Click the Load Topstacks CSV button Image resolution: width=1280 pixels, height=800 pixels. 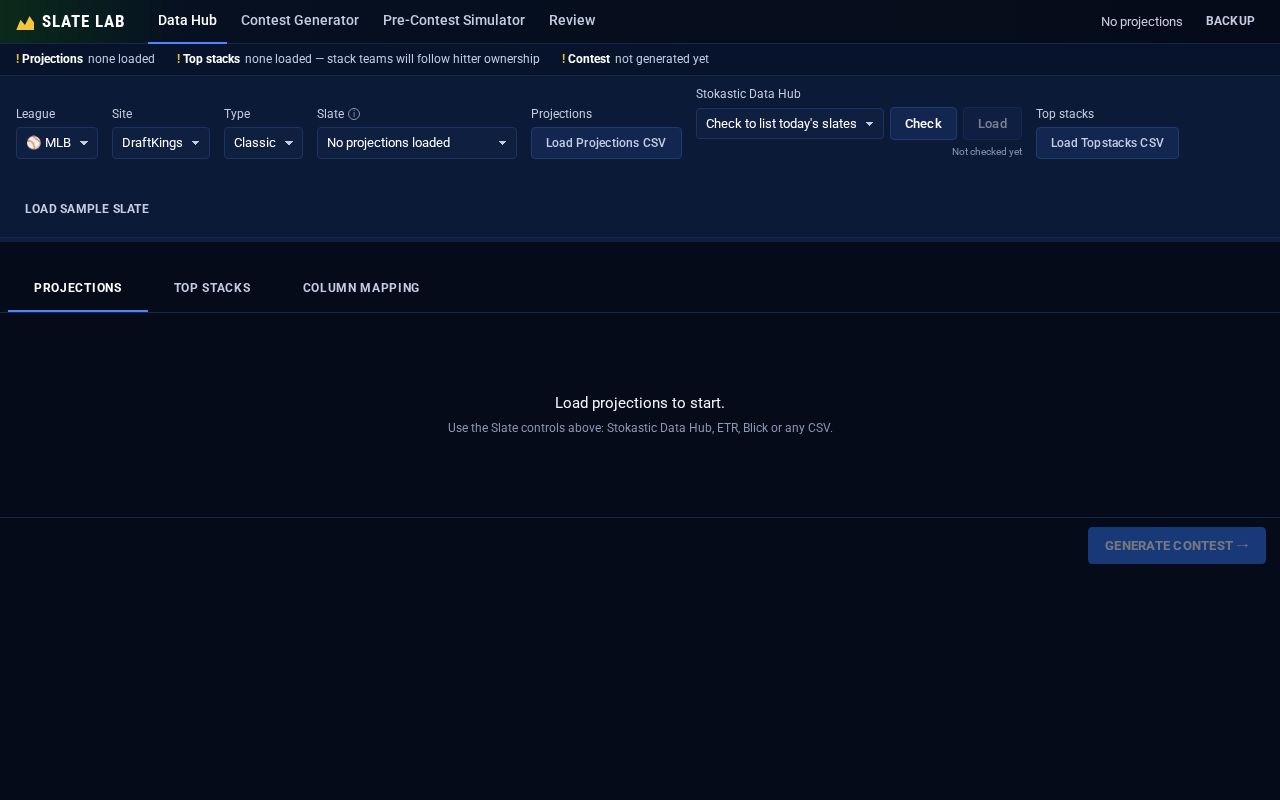(1107, 143)
